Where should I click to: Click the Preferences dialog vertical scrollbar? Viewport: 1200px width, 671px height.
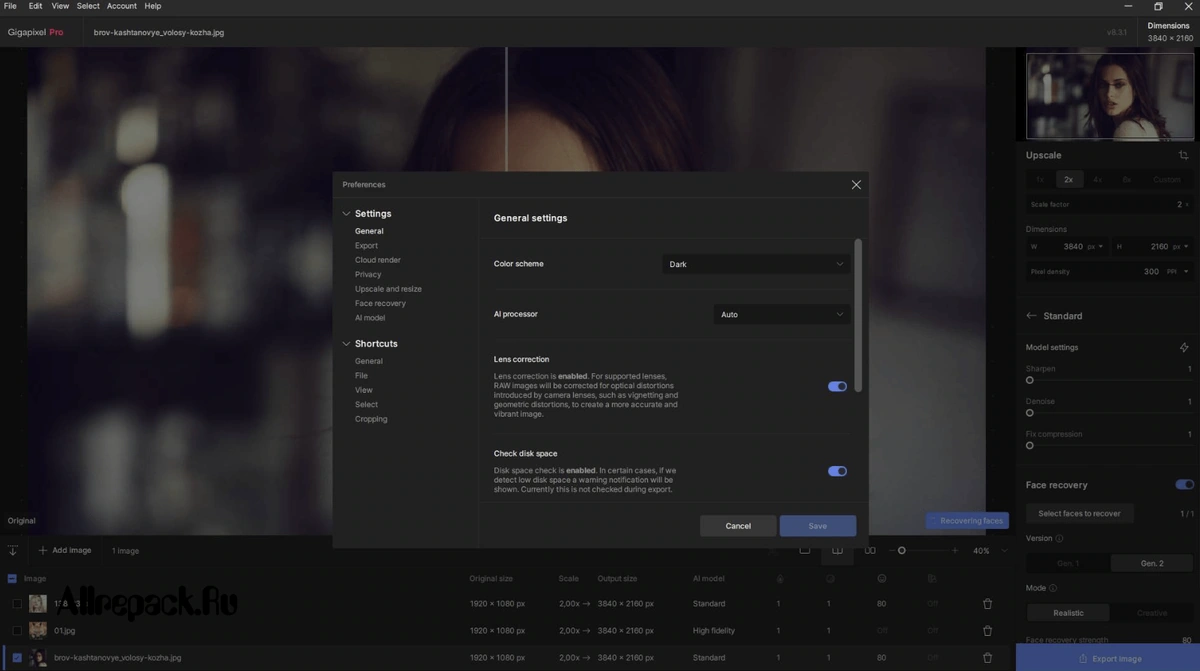click(x=858, y=315)
